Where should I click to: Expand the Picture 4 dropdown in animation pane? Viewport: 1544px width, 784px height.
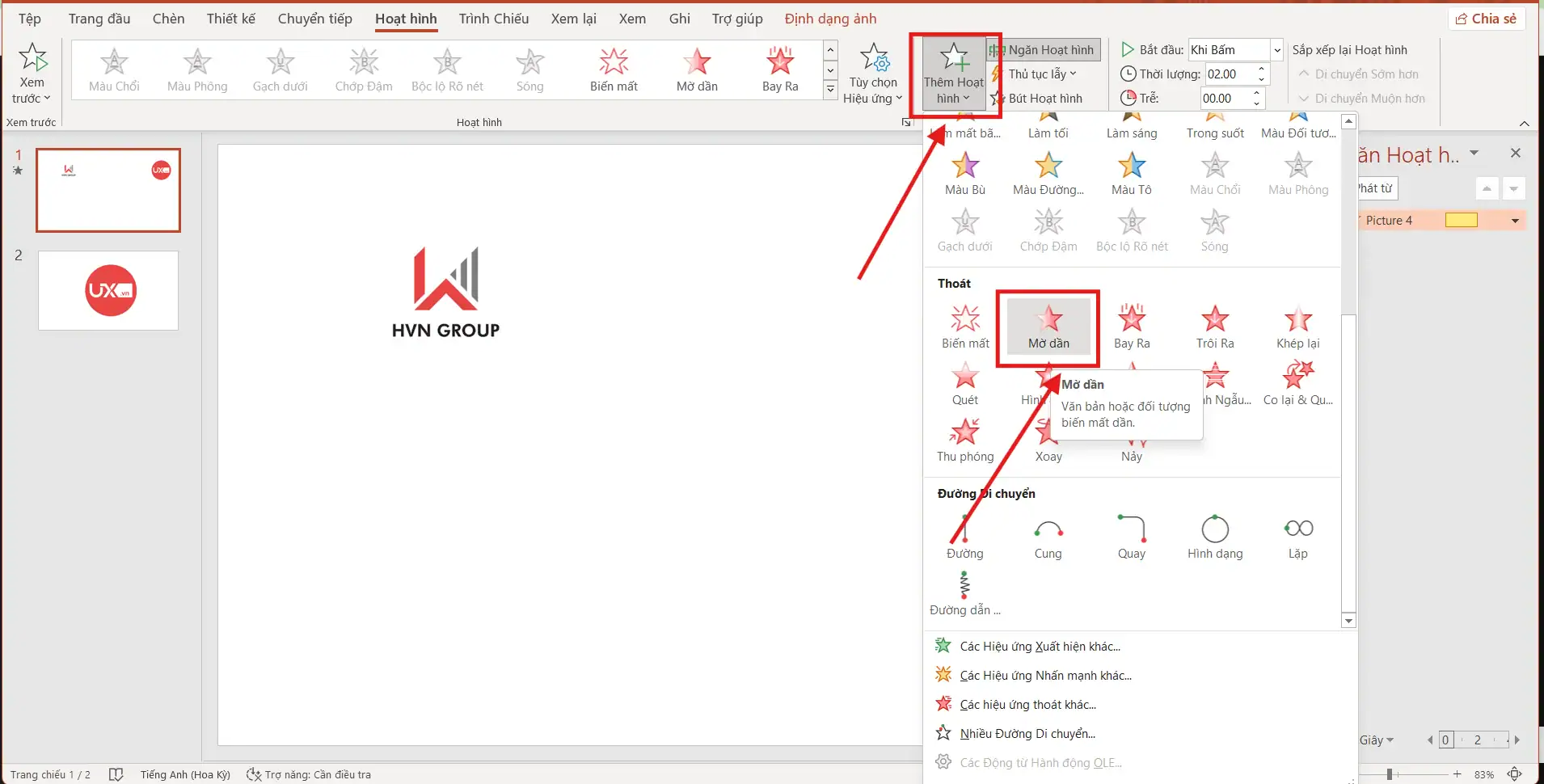(x=1515, y=220)
